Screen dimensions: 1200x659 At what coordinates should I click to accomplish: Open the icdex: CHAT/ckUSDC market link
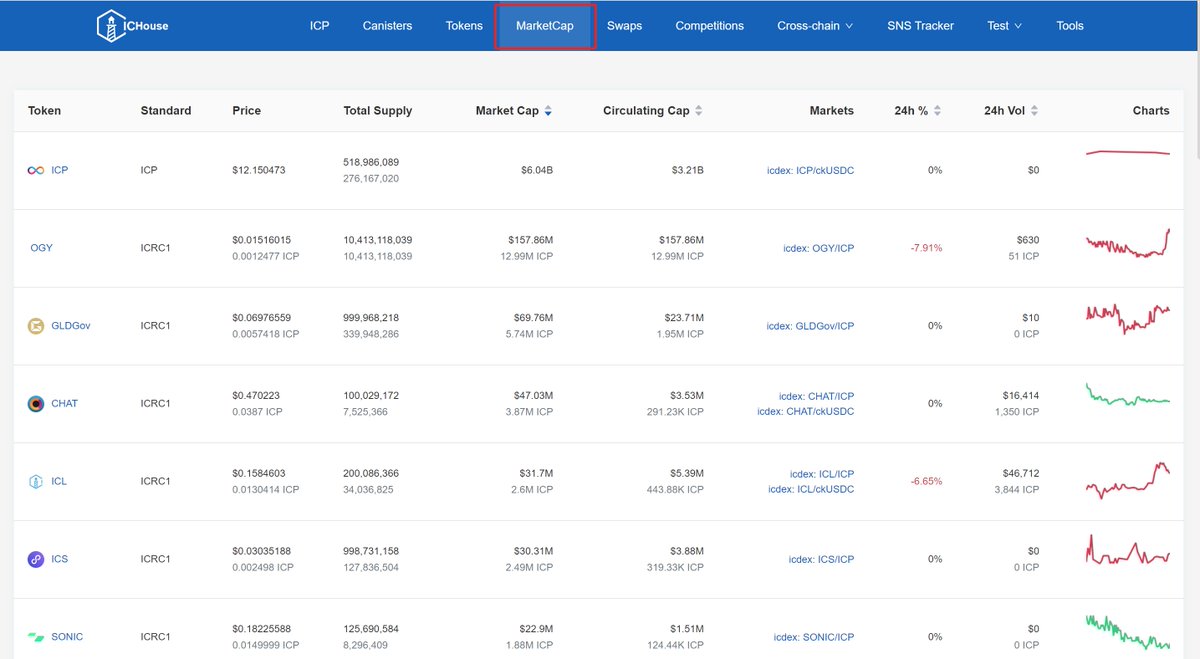[x=806, y=412]
